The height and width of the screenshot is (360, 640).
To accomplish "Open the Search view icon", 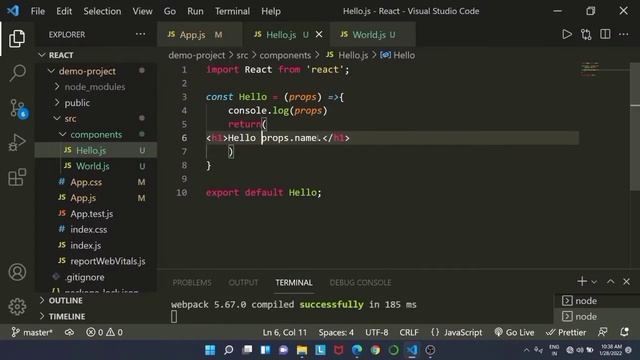I will tap(17, 73).
